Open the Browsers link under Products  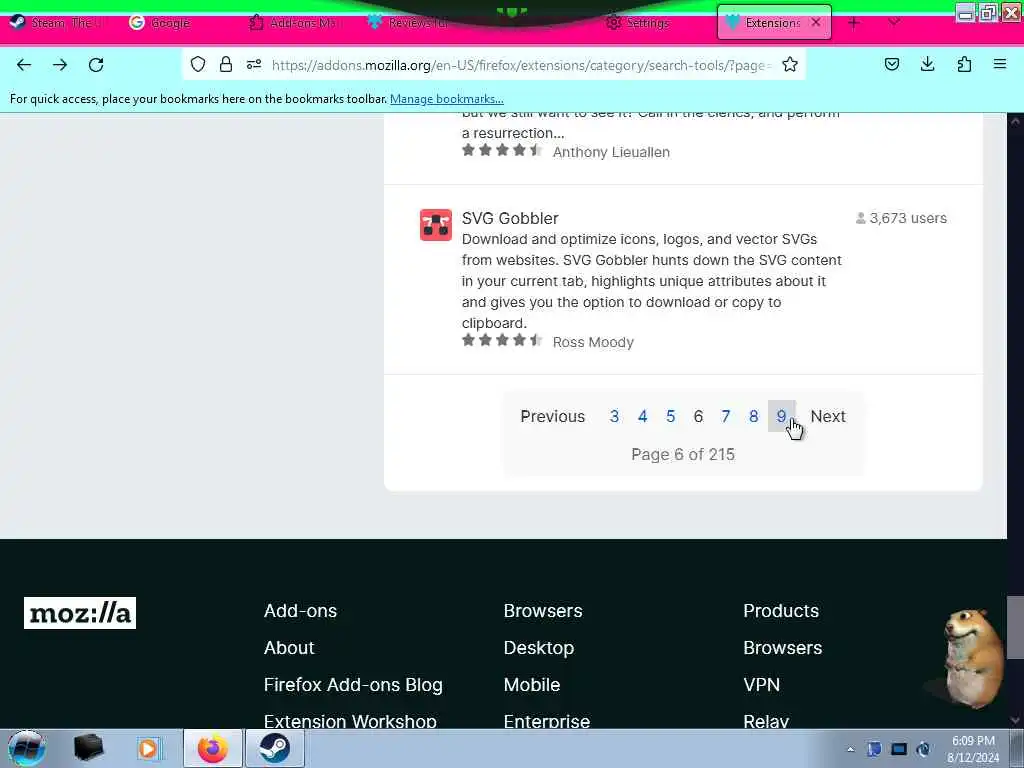pos(782,648)
